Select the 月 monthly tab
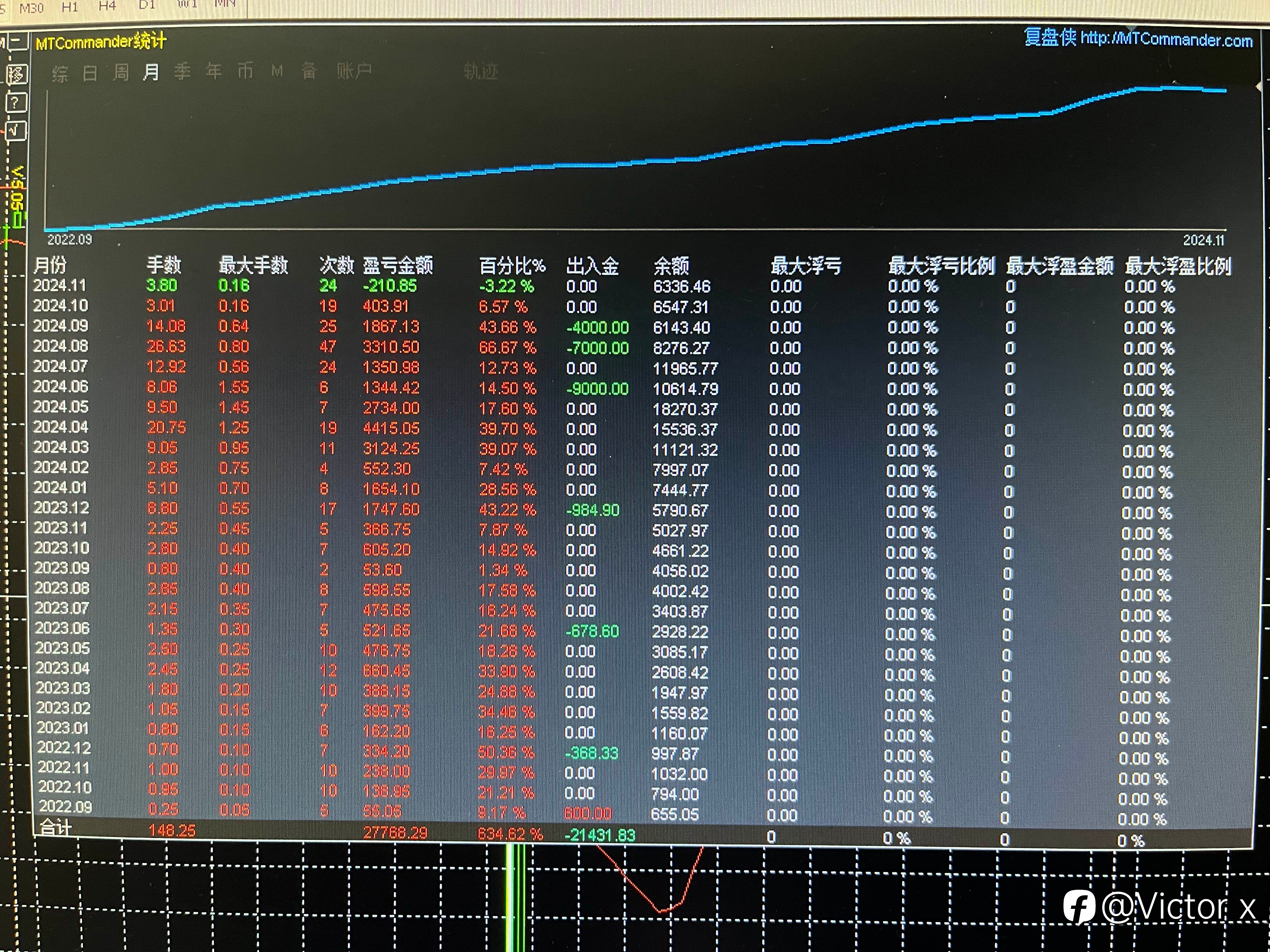1270x952 pixels. coord(151,72)
